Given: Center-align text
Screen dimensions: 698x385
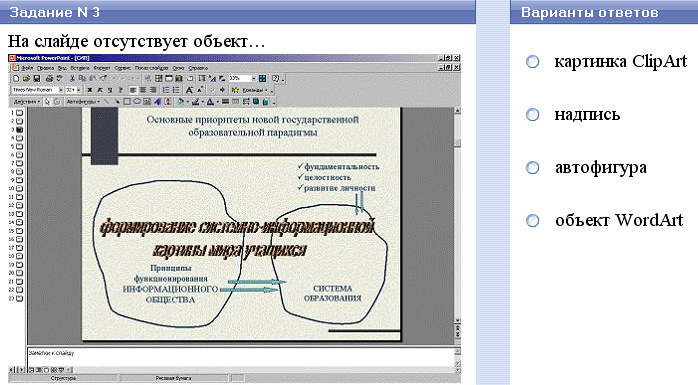Looking at the screenshot, I should pyautogui.click(x=143, y=90).
